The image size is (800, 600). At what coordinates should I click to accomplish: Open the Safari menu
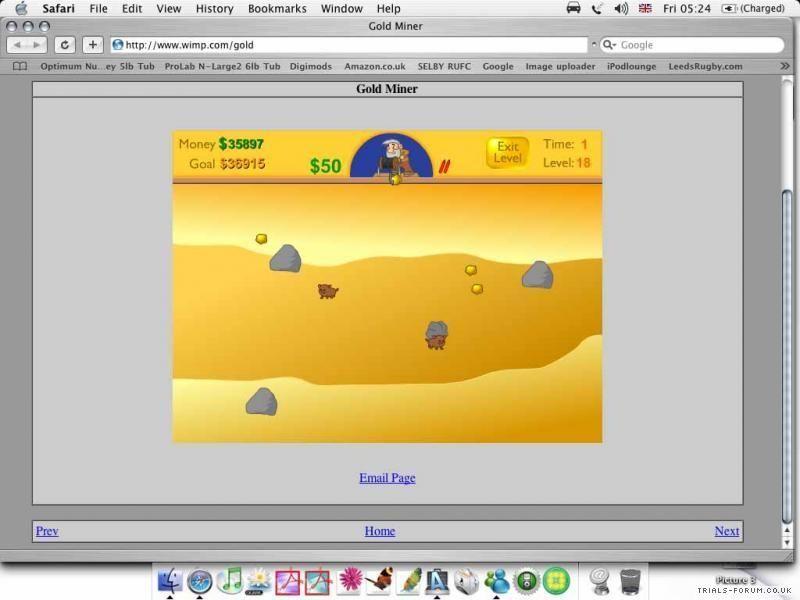(x=58, y=9)
